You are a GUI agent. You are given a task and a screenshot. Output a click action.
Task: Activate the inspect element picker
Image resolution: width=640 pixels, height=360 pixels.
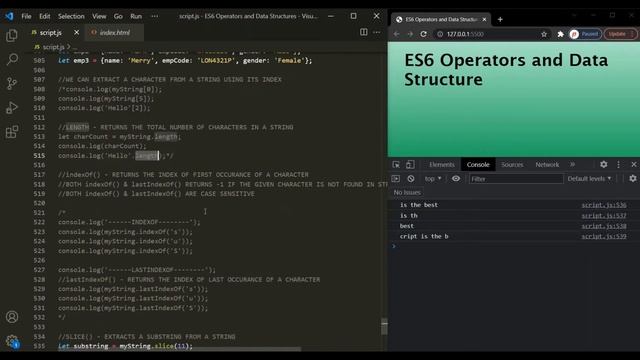[396, 164]
